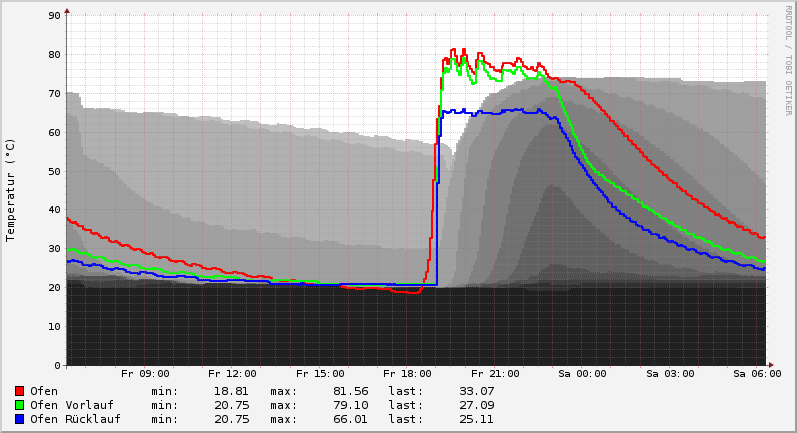Image resolution: width=797 pixels, height=433 pixels.
Task: Select the Fr 15:00 time axis label
Action: coord(320,374)
